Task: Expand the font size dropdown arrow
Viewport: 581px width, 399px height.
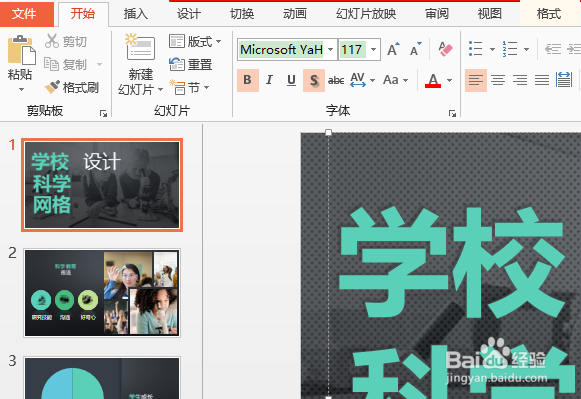Action: point(374,49)
